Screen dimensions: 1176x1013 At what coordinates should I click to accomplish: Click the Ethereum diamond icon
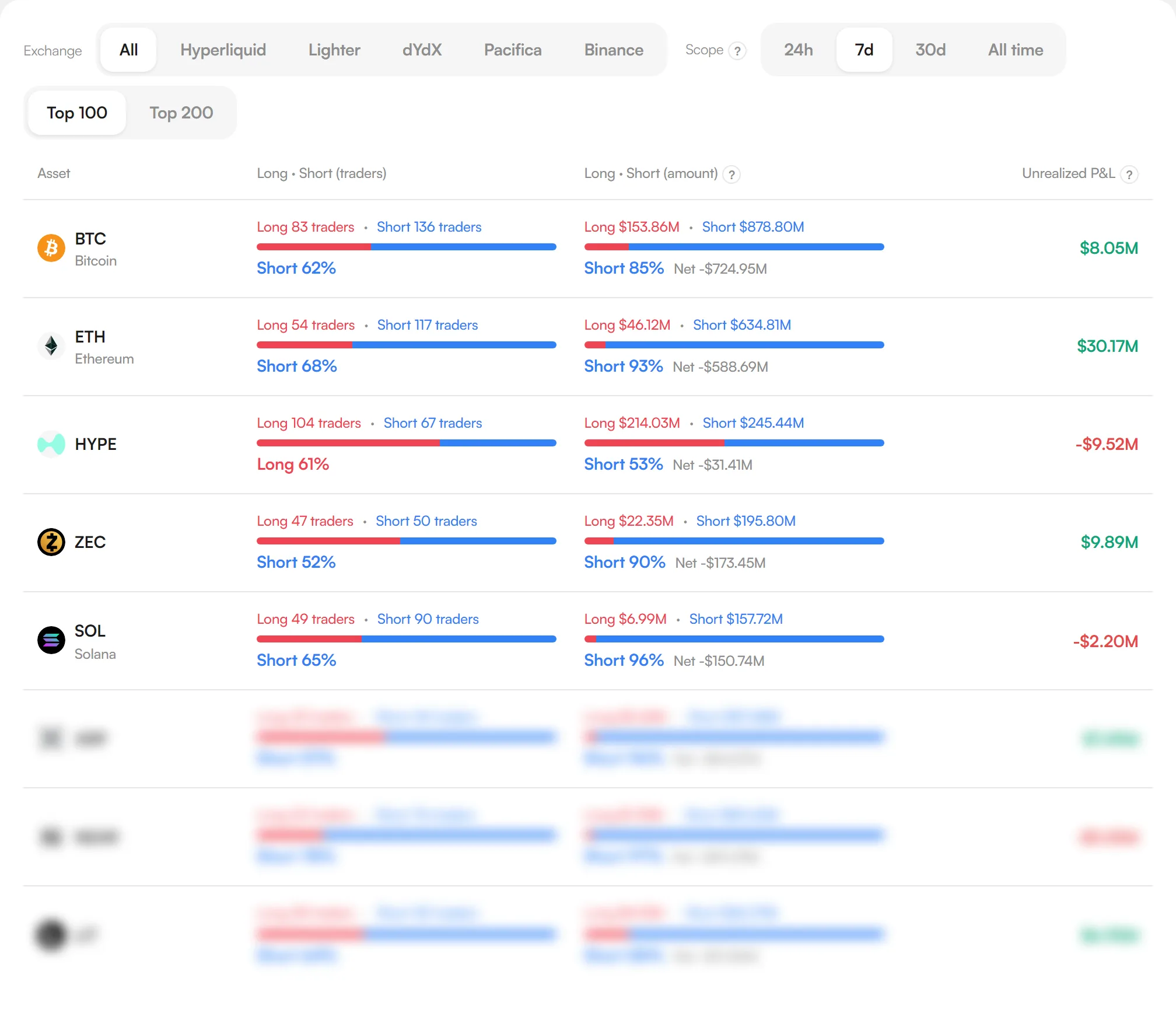[x=51, y=346]
